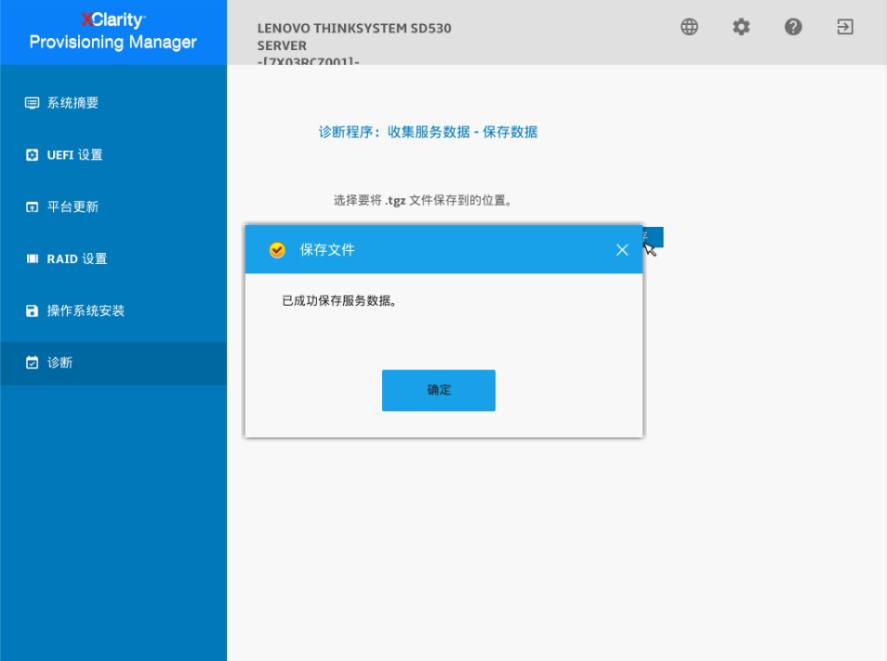Switch to the UEFI 设置 section
Screen dimensions: 887x661
75,154
